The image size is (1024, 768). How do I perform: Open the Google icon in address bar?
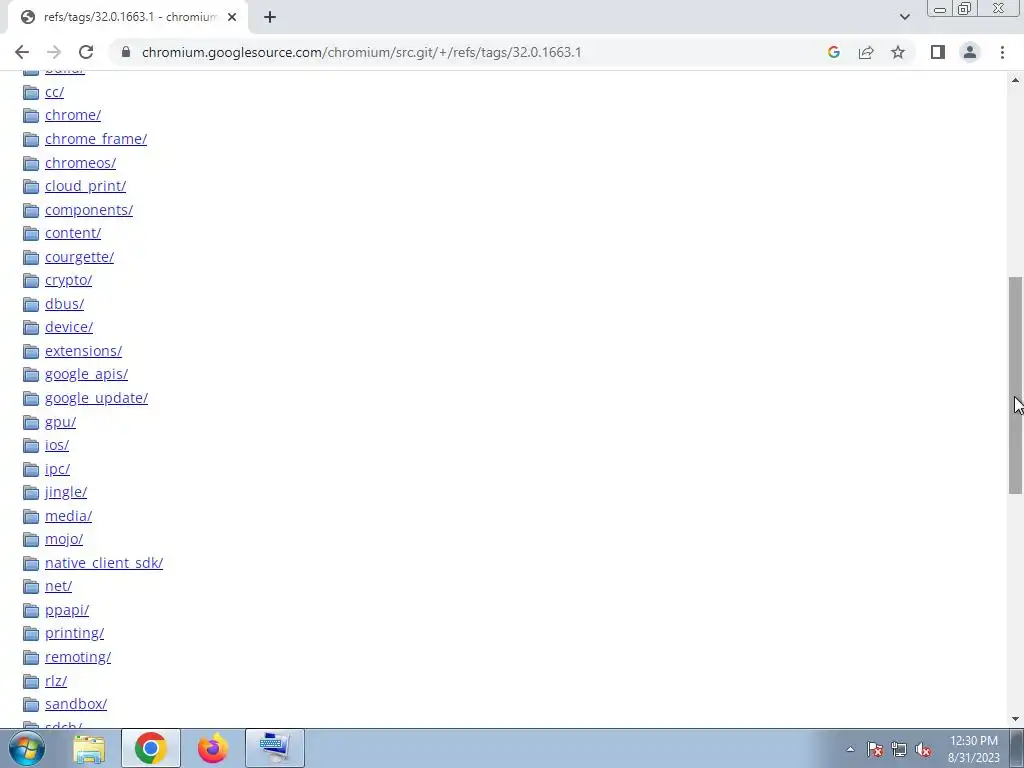833,52
